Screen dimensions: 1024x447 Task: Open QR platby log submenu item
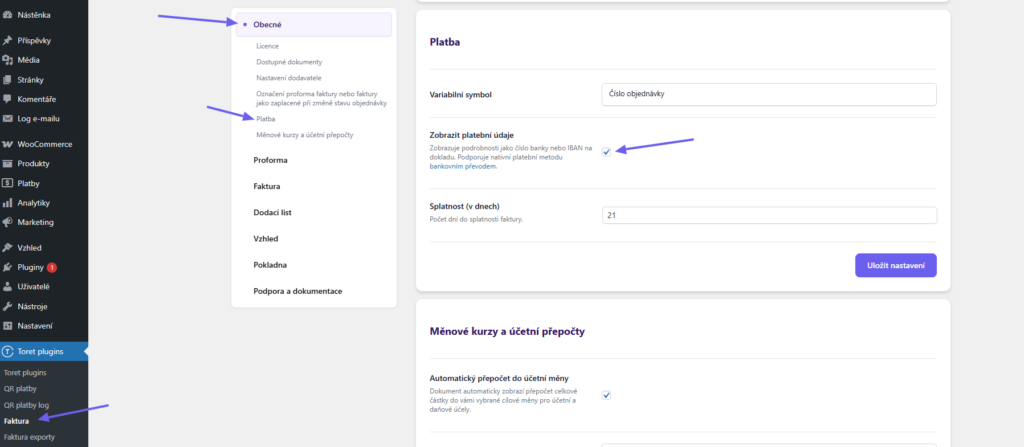point(26,405)
